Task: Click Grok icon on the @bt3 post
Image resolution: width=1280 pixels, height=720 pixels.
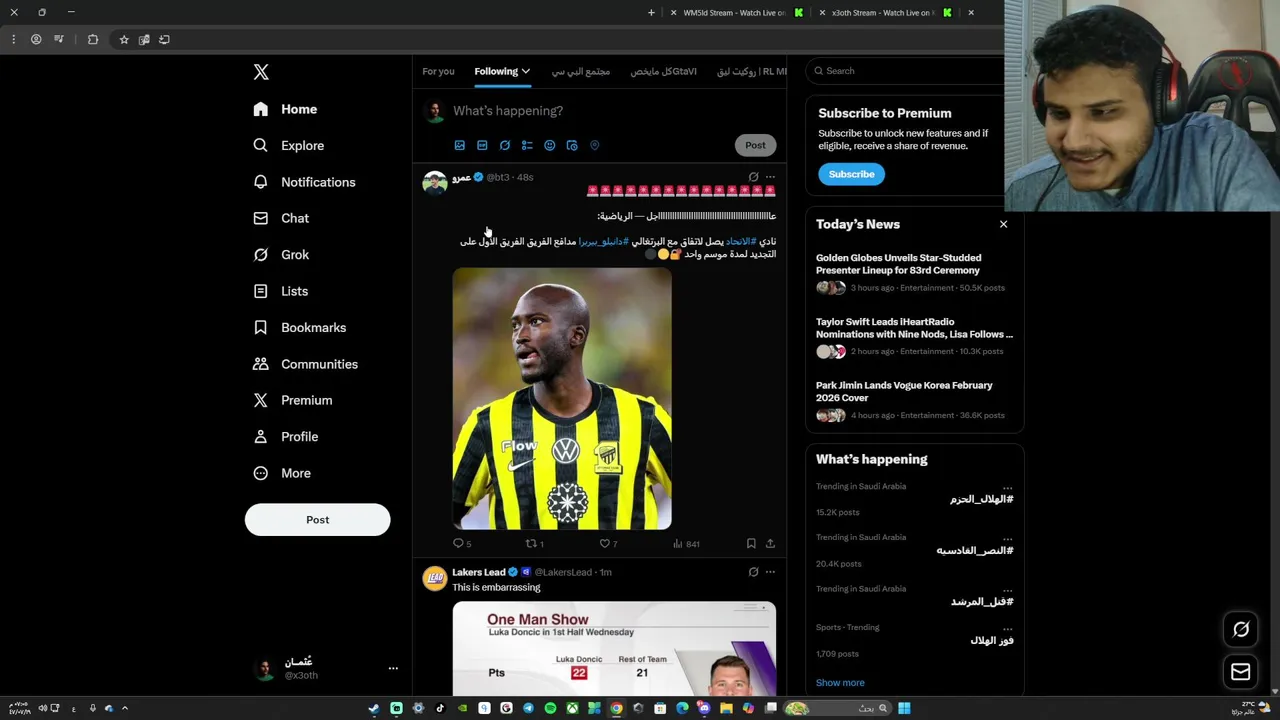Action: (753, 177)
